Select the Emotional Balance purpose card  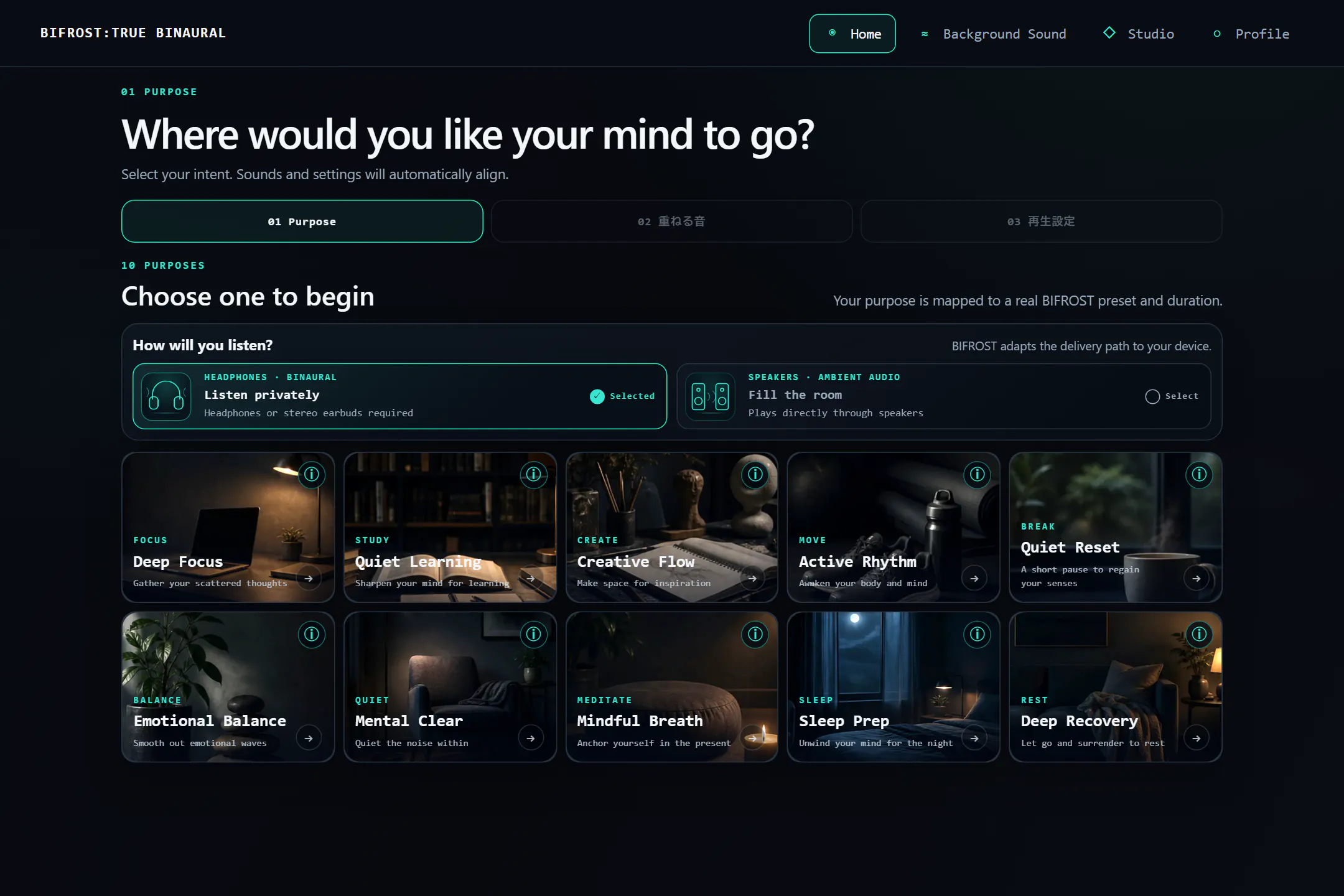point(228,687)
